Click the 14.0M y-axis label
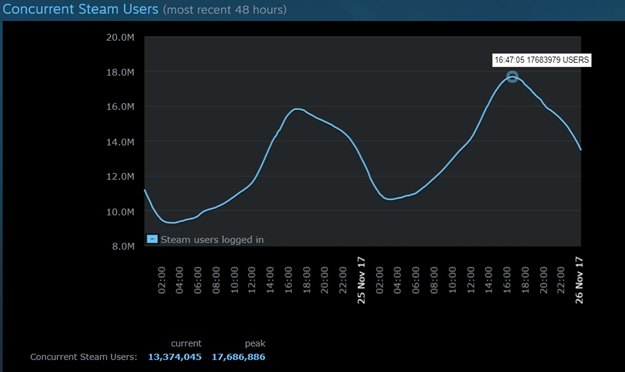 (x=120, y=142)
